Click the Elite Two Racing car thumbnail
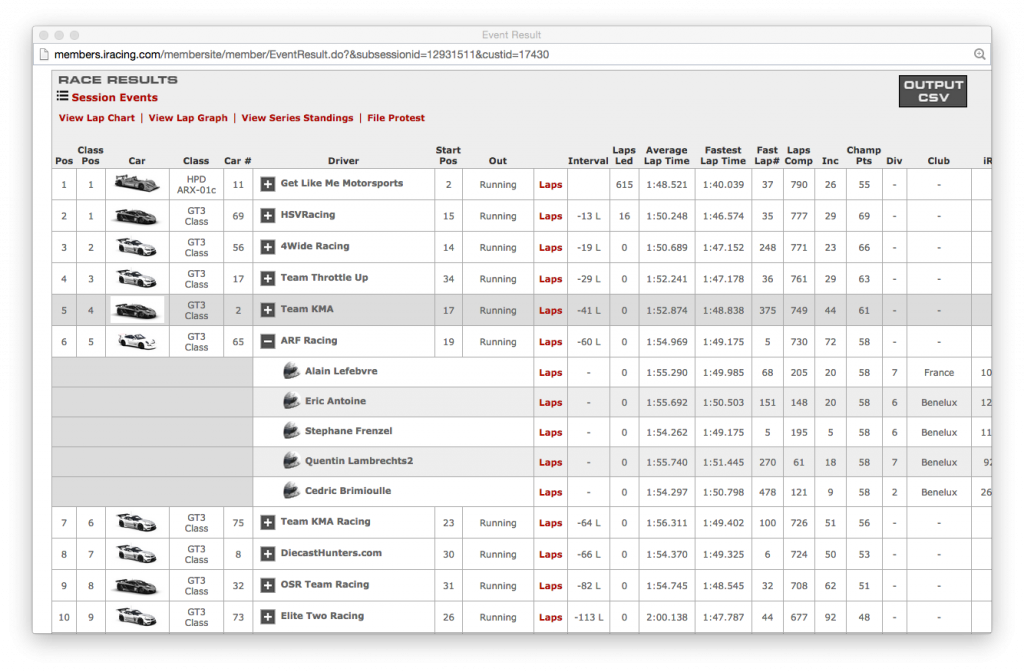 (136, 616)
